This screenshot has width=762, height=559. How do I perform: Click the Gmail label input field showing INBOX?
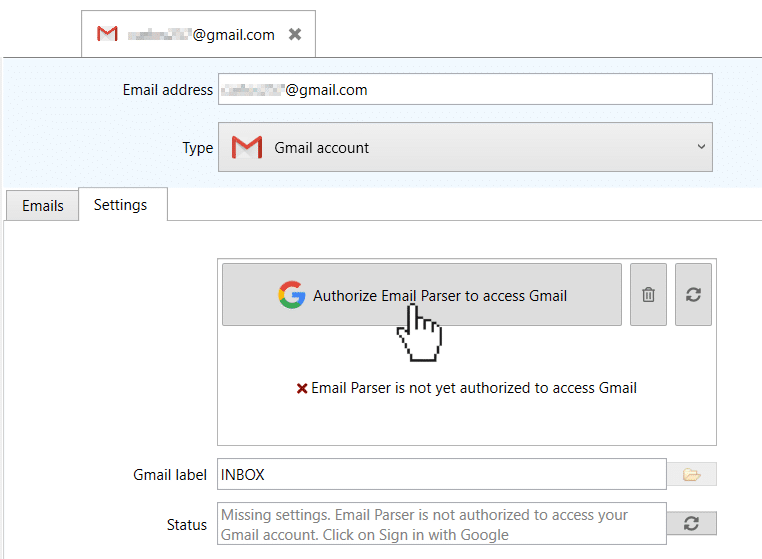tap(442, 474)
